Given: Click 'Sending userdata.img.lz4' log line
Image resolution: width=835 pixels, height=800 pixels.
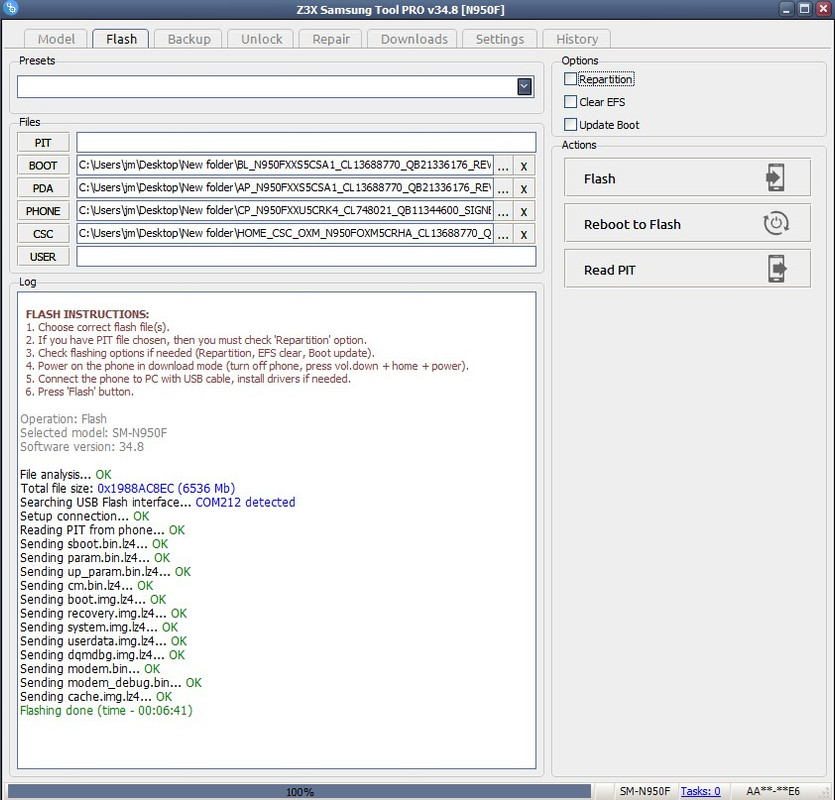Looking at the screenshot, I should (x=104, y=641).
